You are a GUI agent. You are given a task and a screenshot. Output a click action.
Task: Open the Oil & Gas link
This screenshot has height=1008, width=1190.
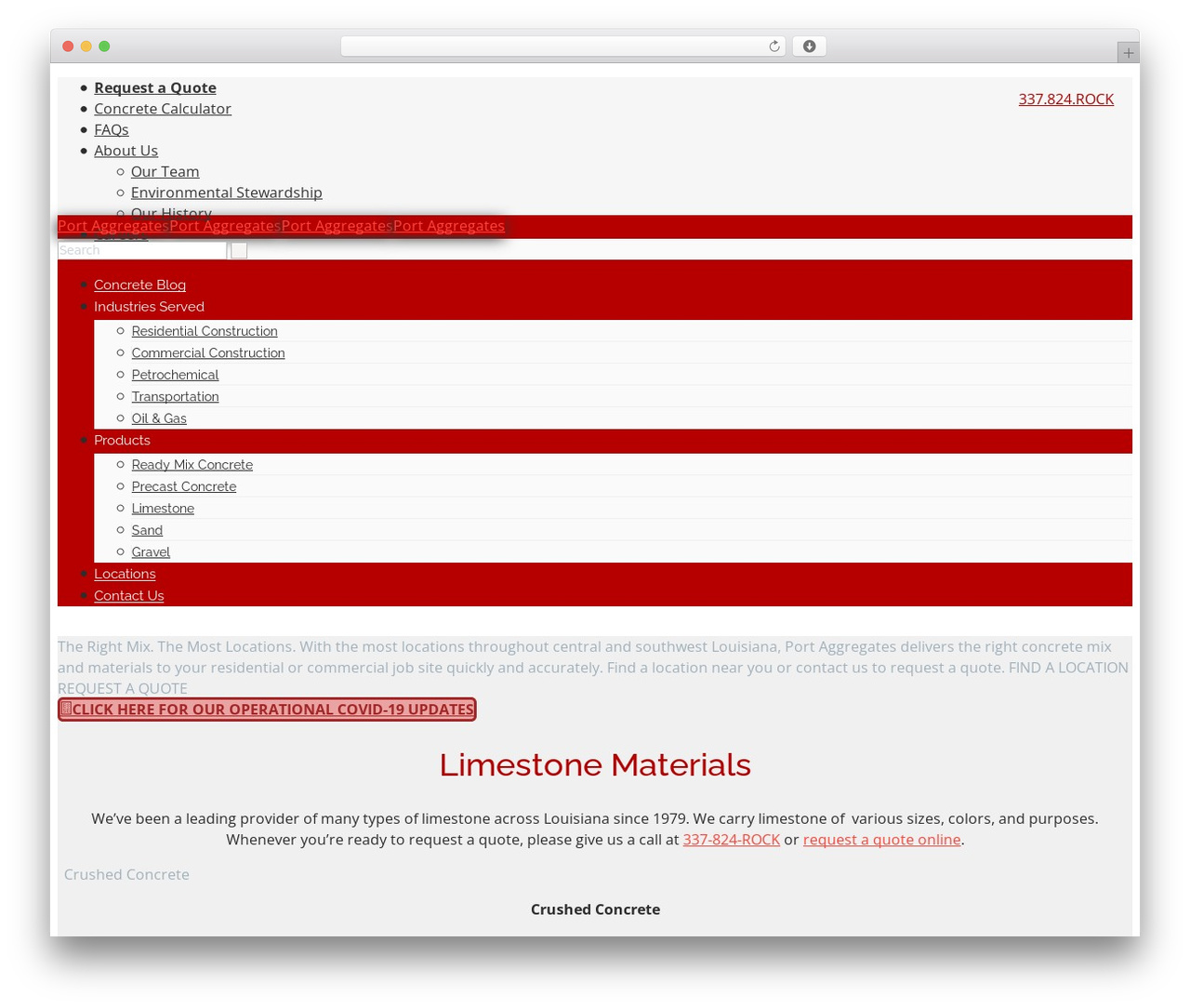click(x=159, y=418)
